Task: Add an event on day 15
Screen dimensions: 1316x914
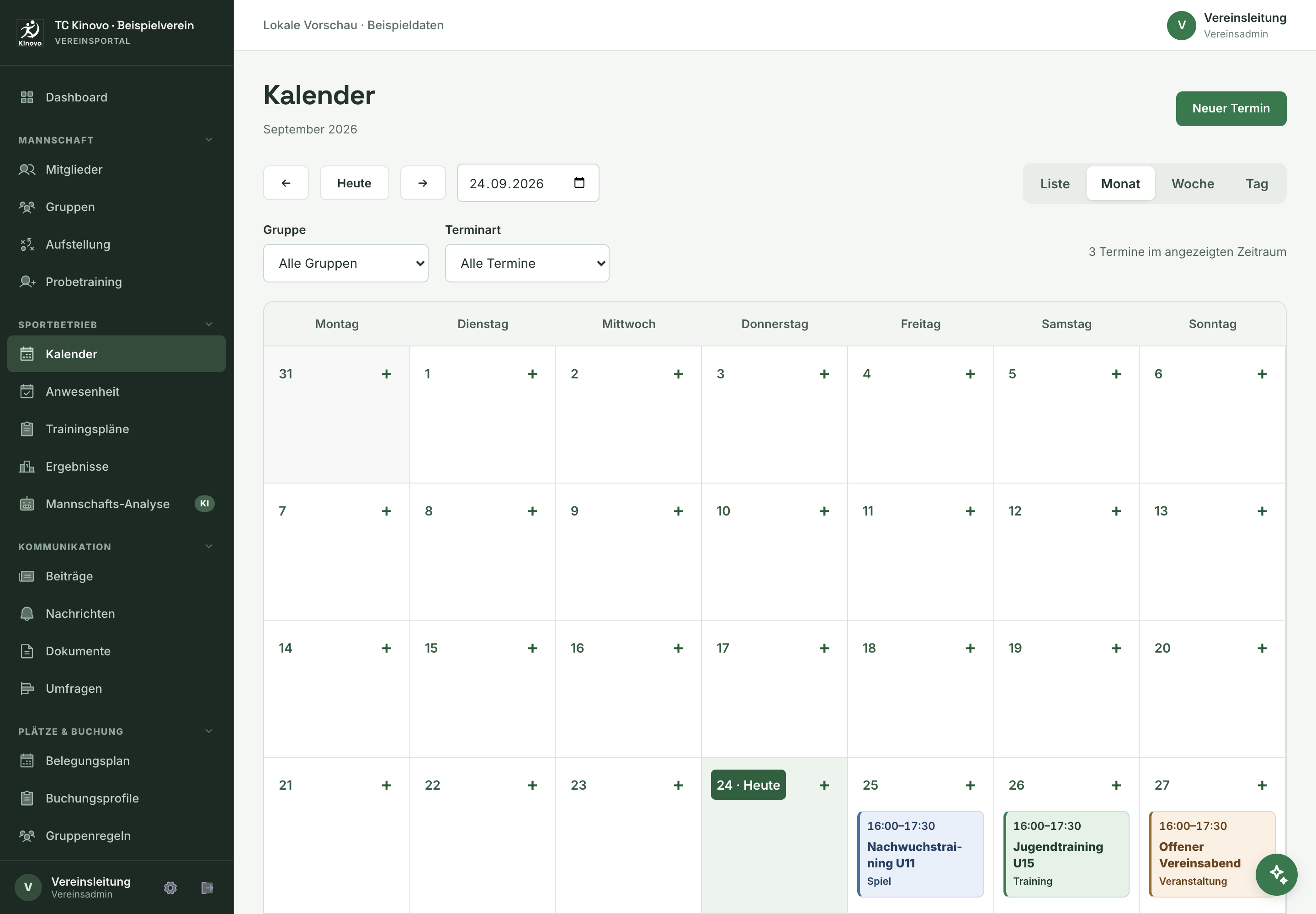Action: [x=532, y=648]
